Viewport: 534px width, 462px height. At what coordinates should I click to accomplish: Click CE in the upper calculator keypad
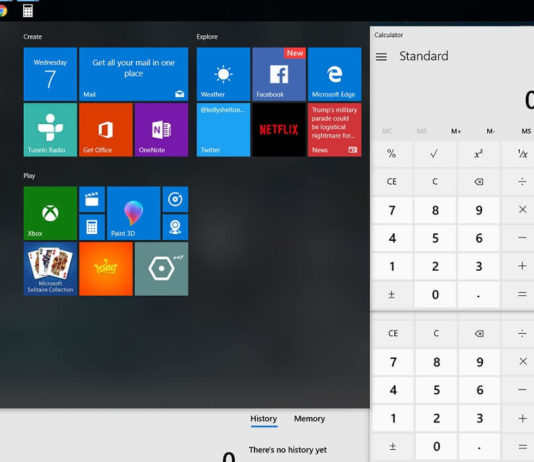392,181
